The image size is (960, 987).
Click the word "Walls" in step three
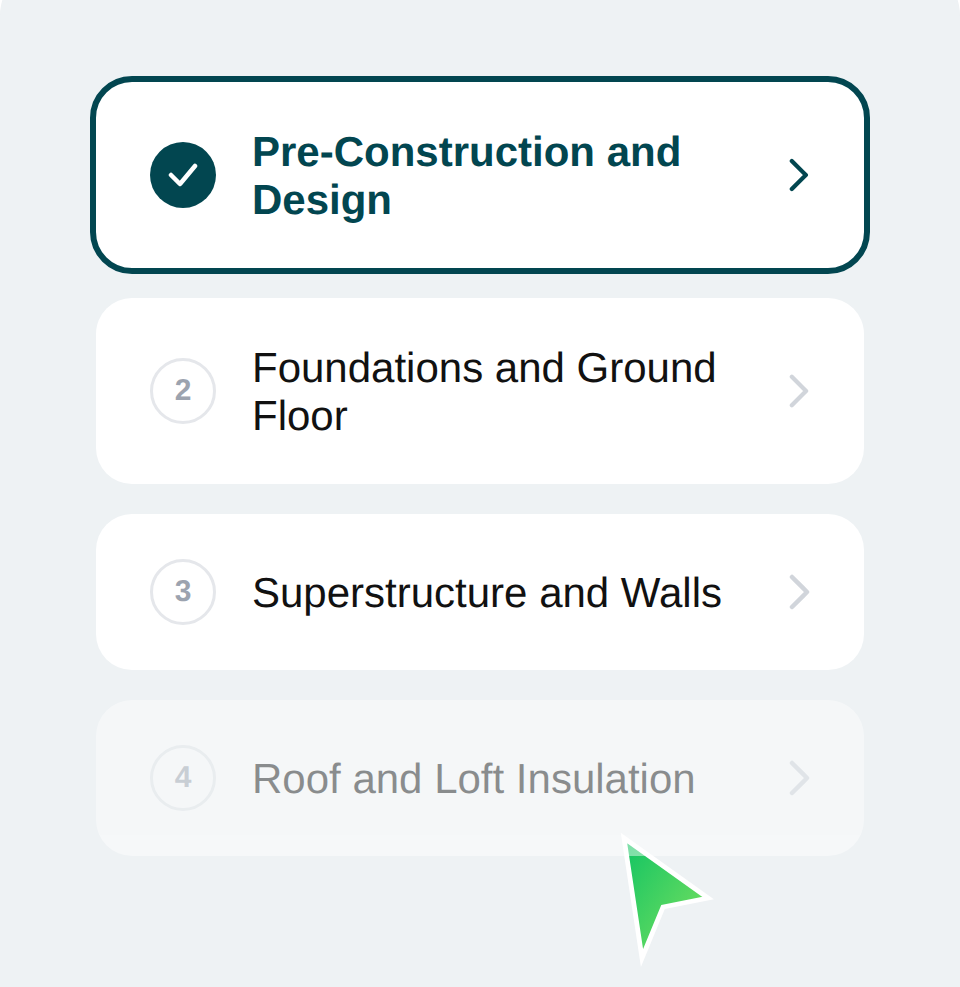(671, 593)
